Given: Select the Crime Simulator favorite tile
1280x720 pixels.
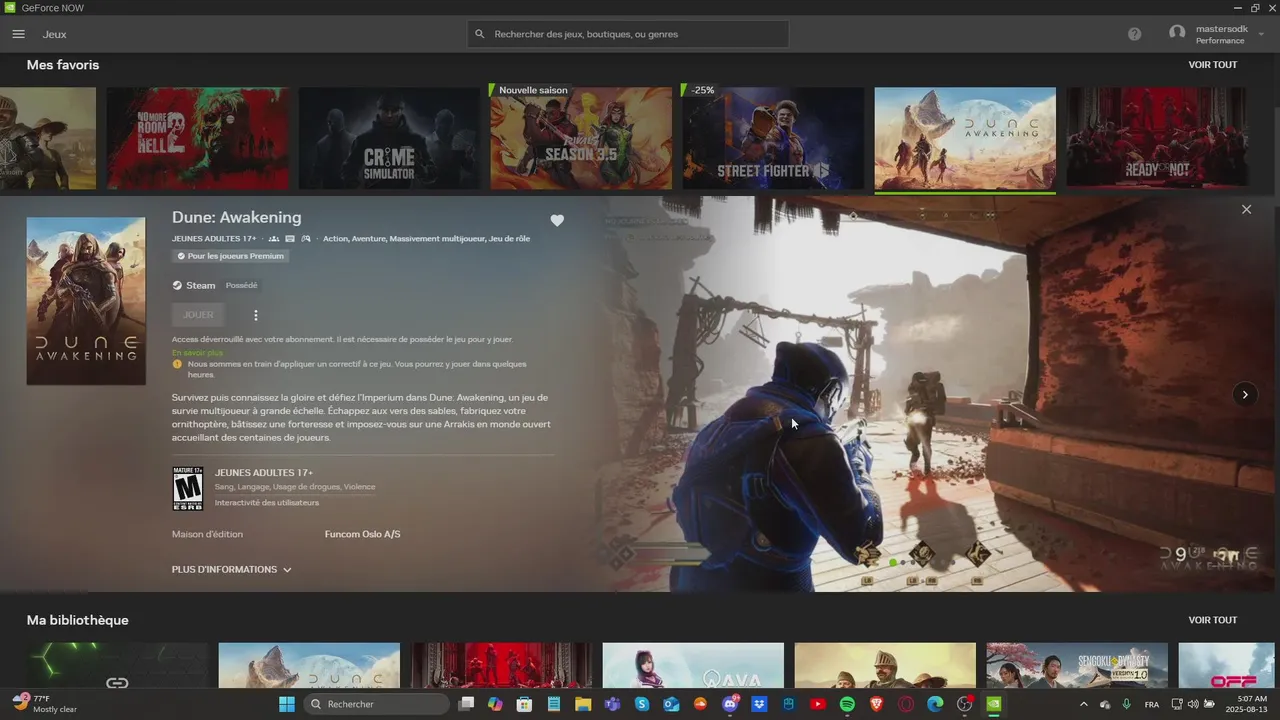Looking at the screenshot, I should (x=389, y=138).
